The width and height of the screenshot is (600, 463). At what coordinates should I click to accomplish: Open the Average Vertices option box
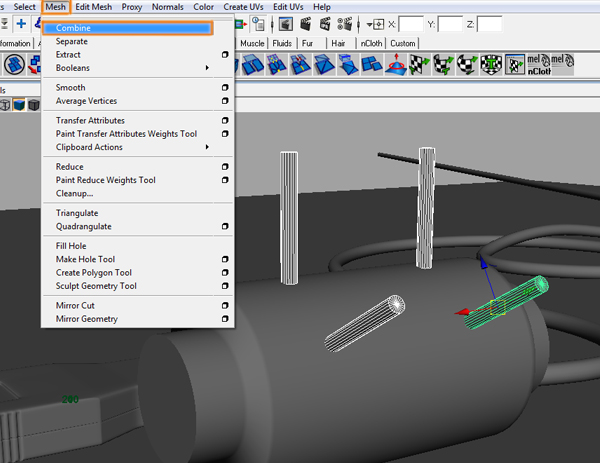click(225, 101)
